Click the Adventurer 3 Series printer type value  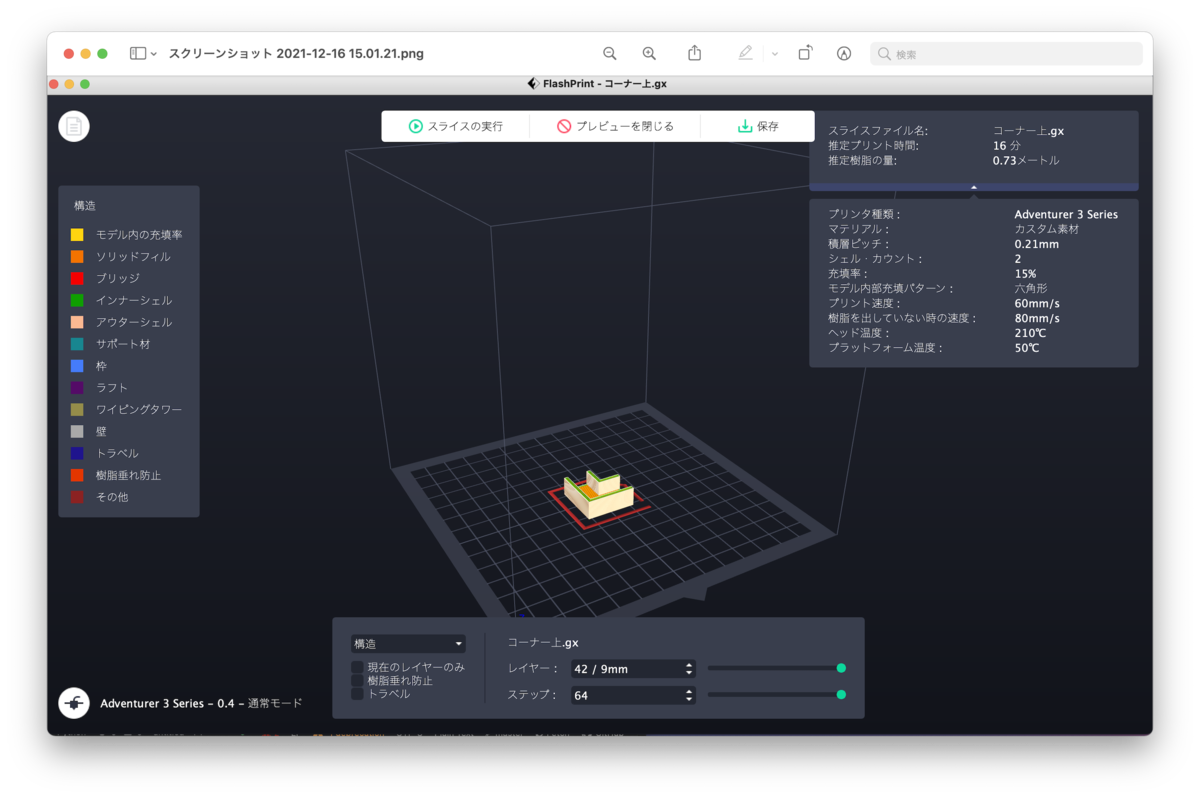pos(1066,214)
